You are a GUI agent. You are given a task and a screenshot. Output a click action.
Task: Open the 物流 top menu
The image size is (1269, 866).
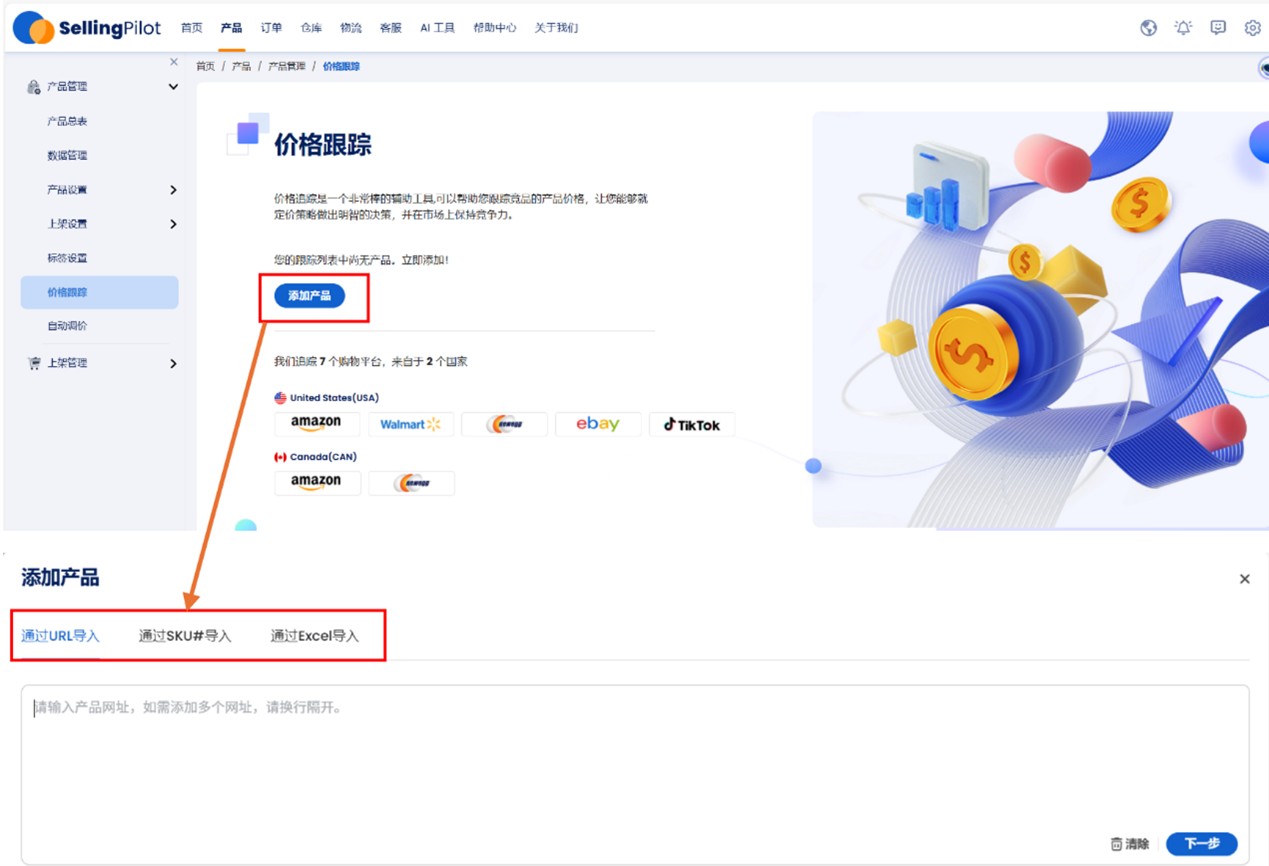pos(351,28)
